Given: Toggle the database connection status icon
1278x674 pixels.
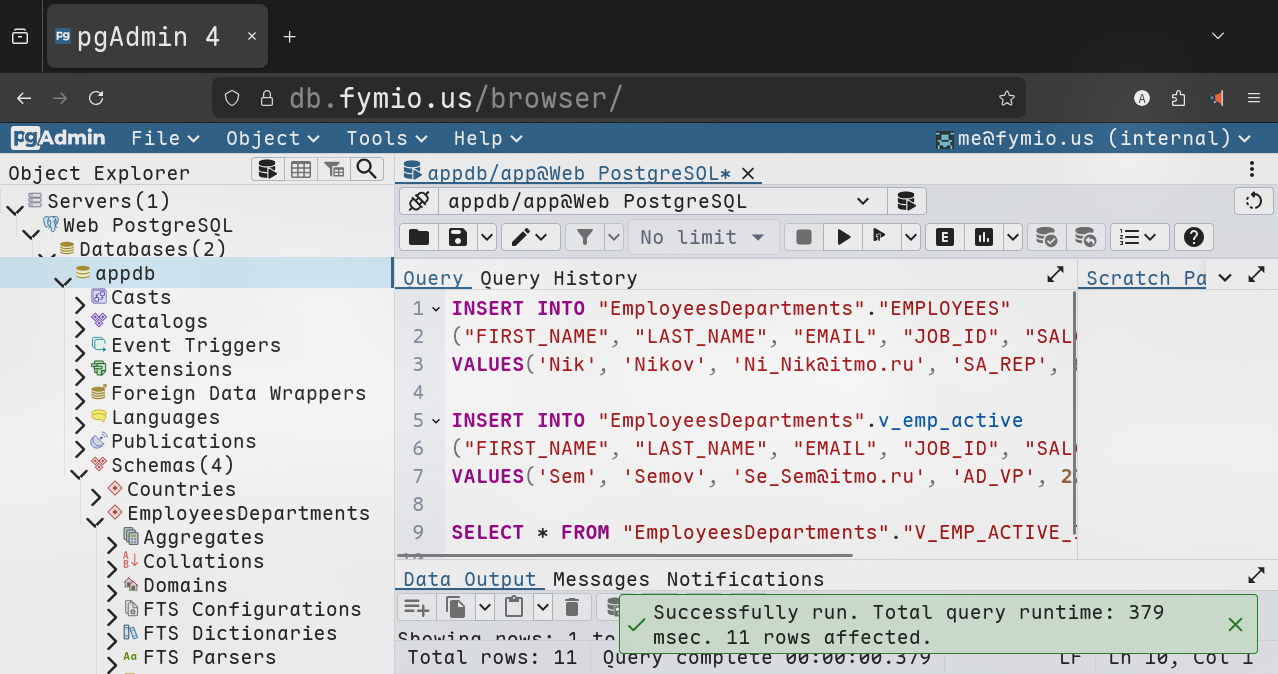Looking at the screenshot, I should point(419,201).
